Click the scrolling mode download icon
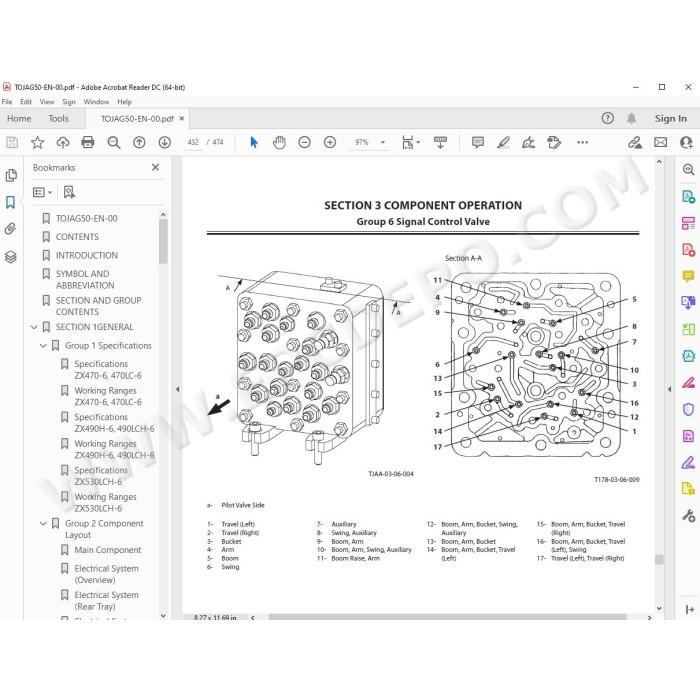 [x=441, y=142]
